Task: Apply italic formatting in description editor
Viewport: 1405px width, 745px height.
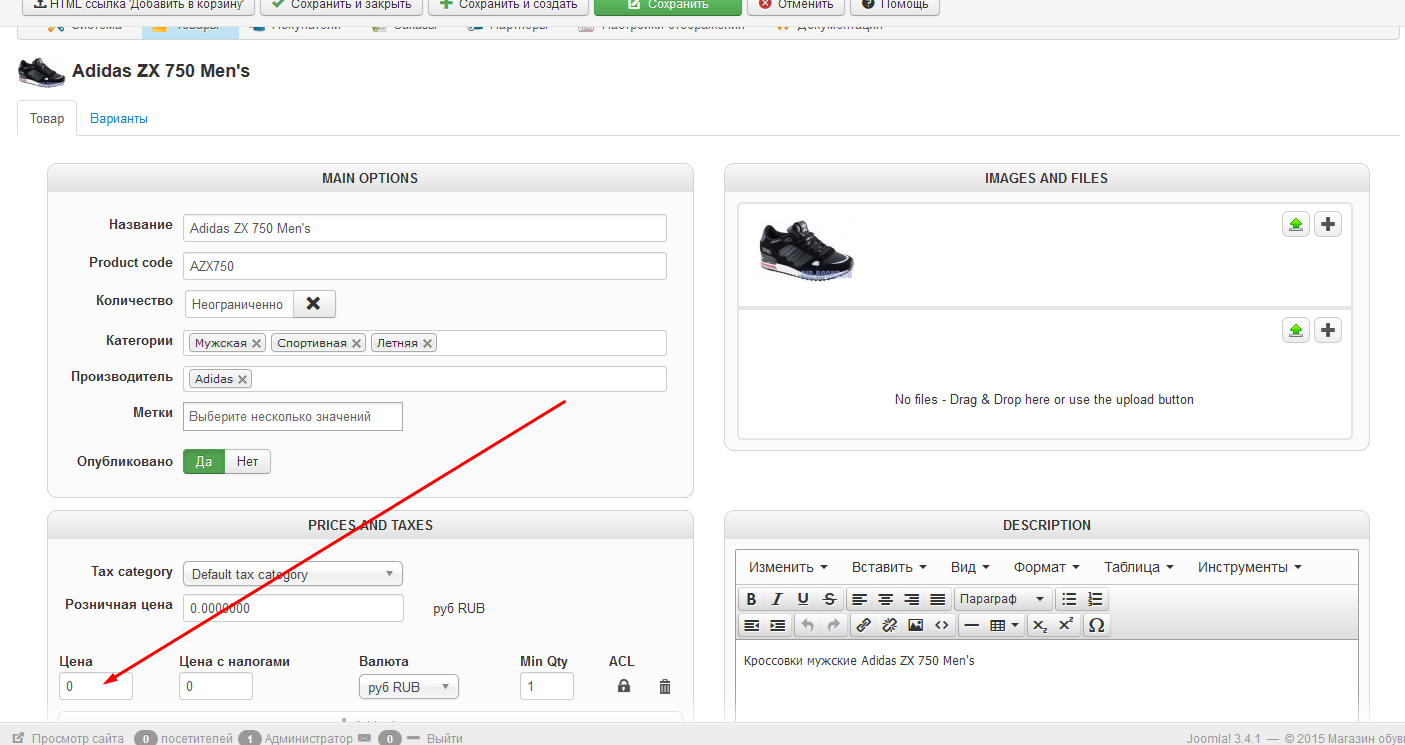Action: pyautogui.click(x=777, y=599)
